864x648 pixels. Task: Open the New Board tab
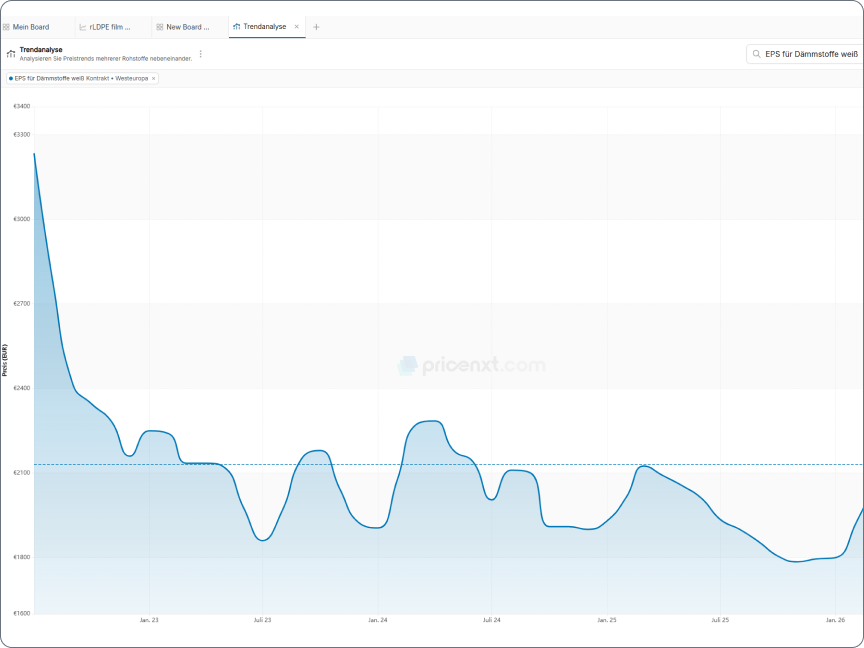[x=187, y=27]
